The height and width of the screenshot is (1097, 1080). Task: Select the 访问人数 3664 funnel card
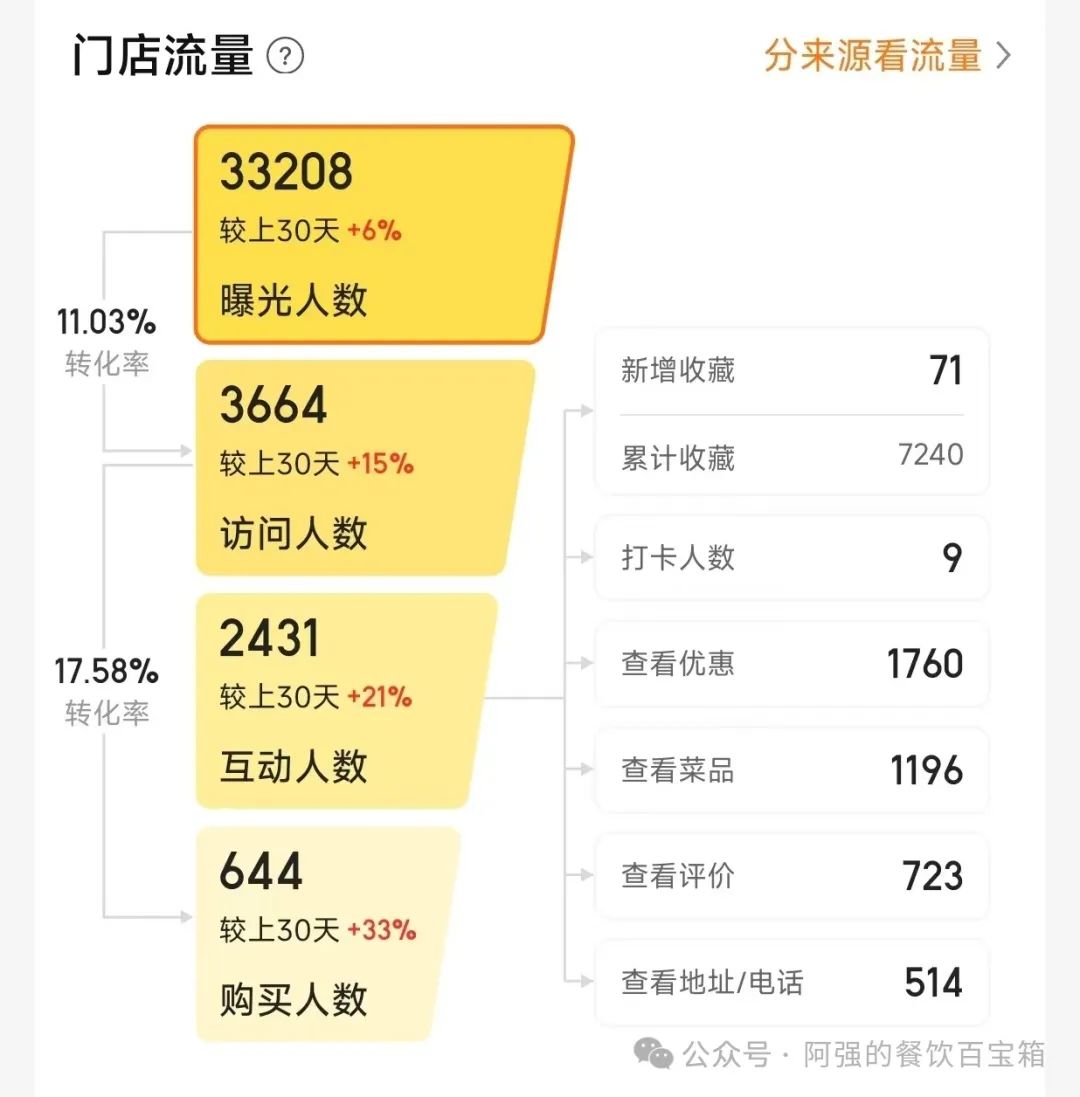tap(364, 467)
